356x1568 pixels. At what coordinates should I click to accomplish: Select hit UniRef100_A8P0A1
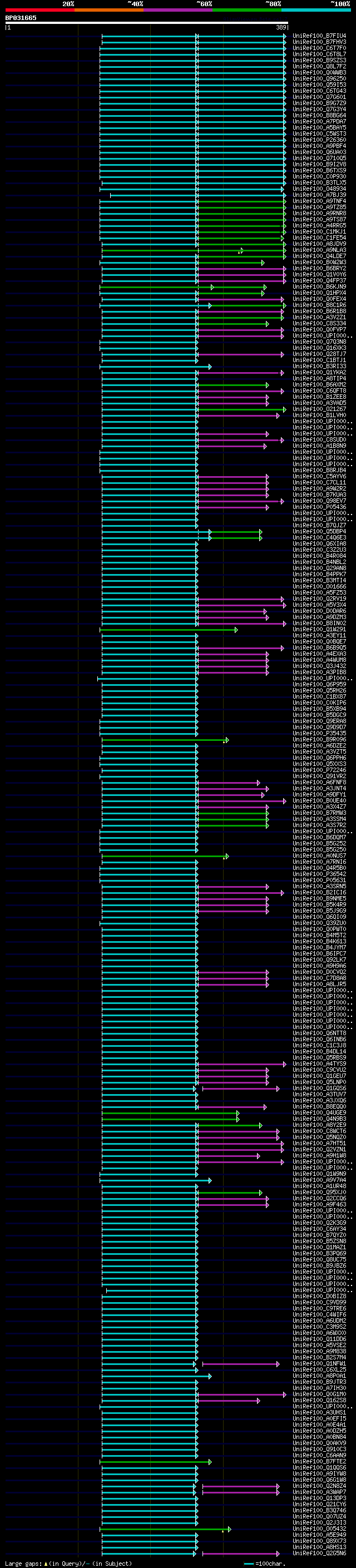coord(319,1376)
